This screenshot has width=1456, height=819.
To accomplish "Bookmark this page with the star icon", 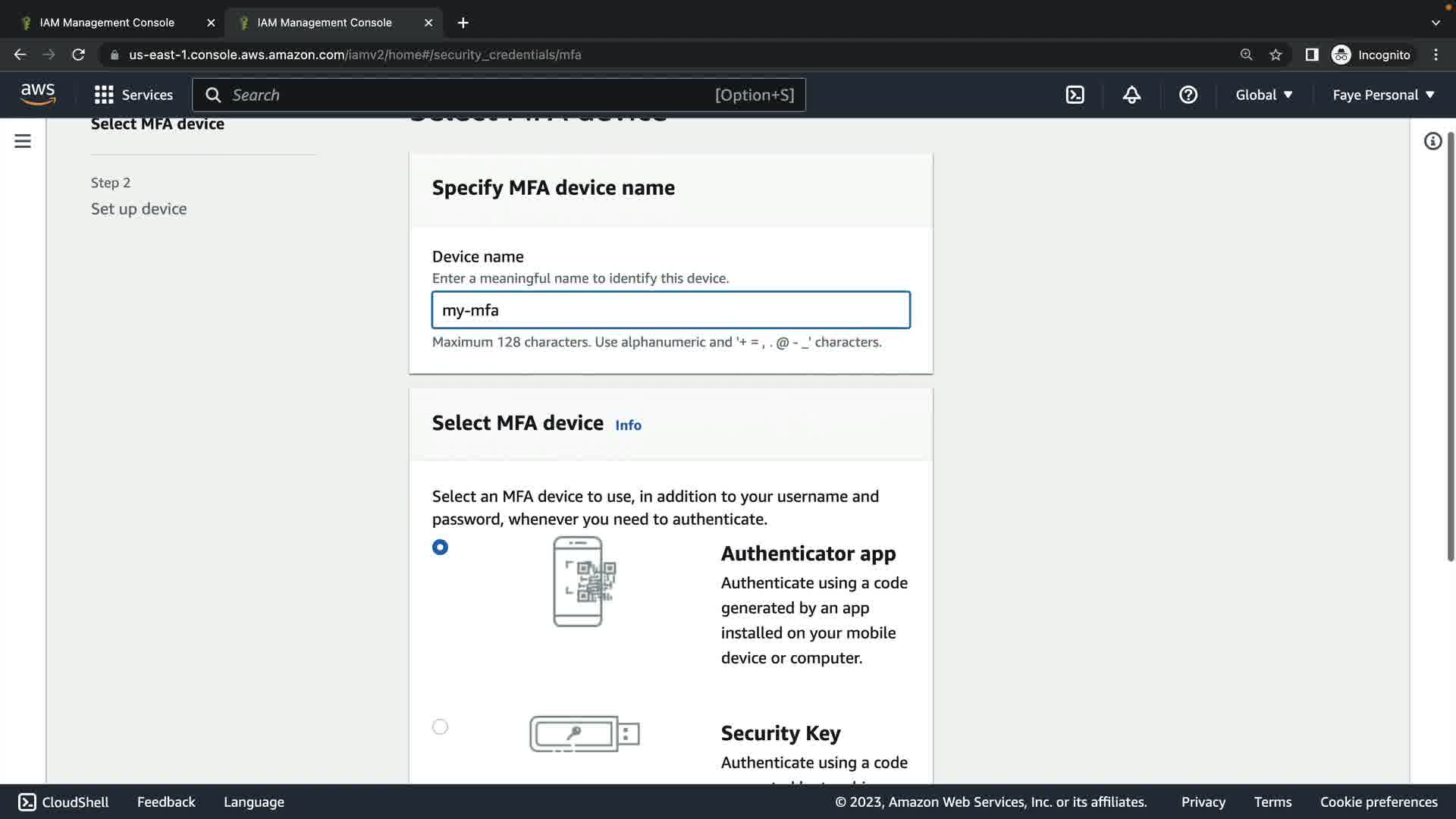I will [1276, 55].
